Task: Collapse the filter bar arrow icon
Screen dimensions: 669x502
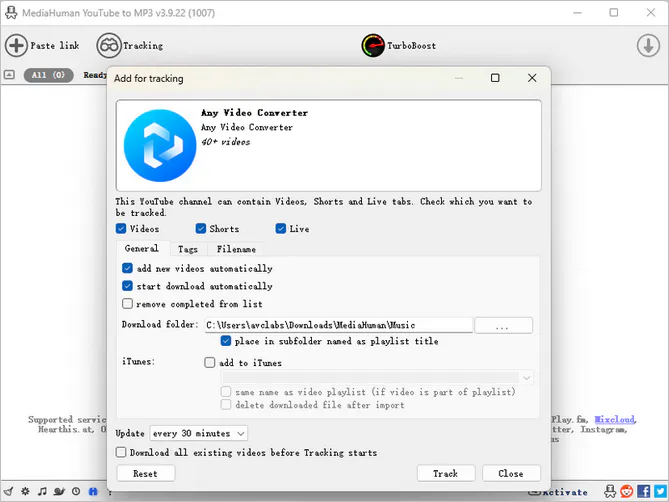Action: (9, 75)
